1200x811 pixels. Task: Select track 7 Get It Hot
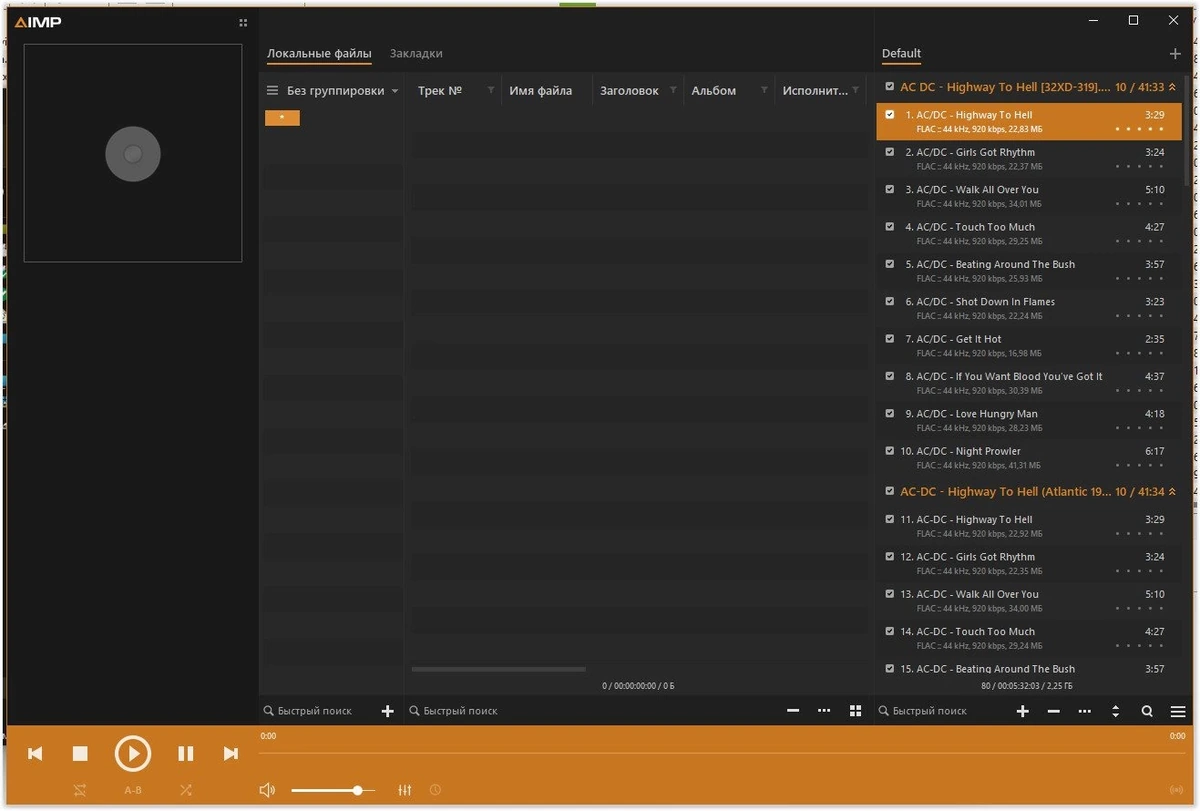pyautogui.click(x=1029, y=346)
